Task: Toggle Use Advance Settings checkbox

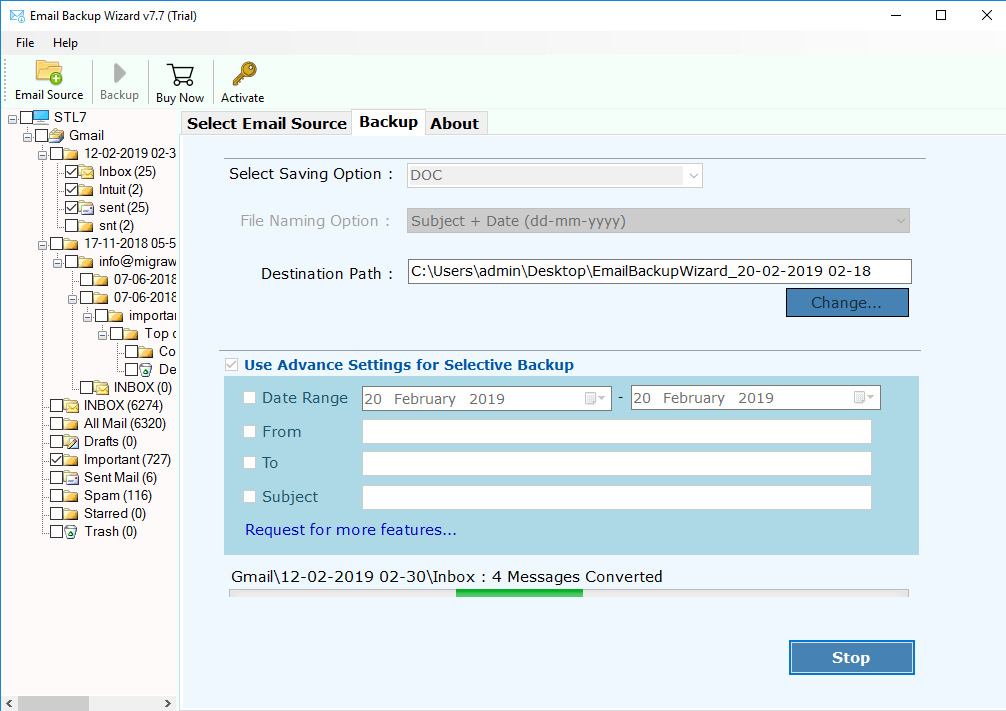Action: 232,365
